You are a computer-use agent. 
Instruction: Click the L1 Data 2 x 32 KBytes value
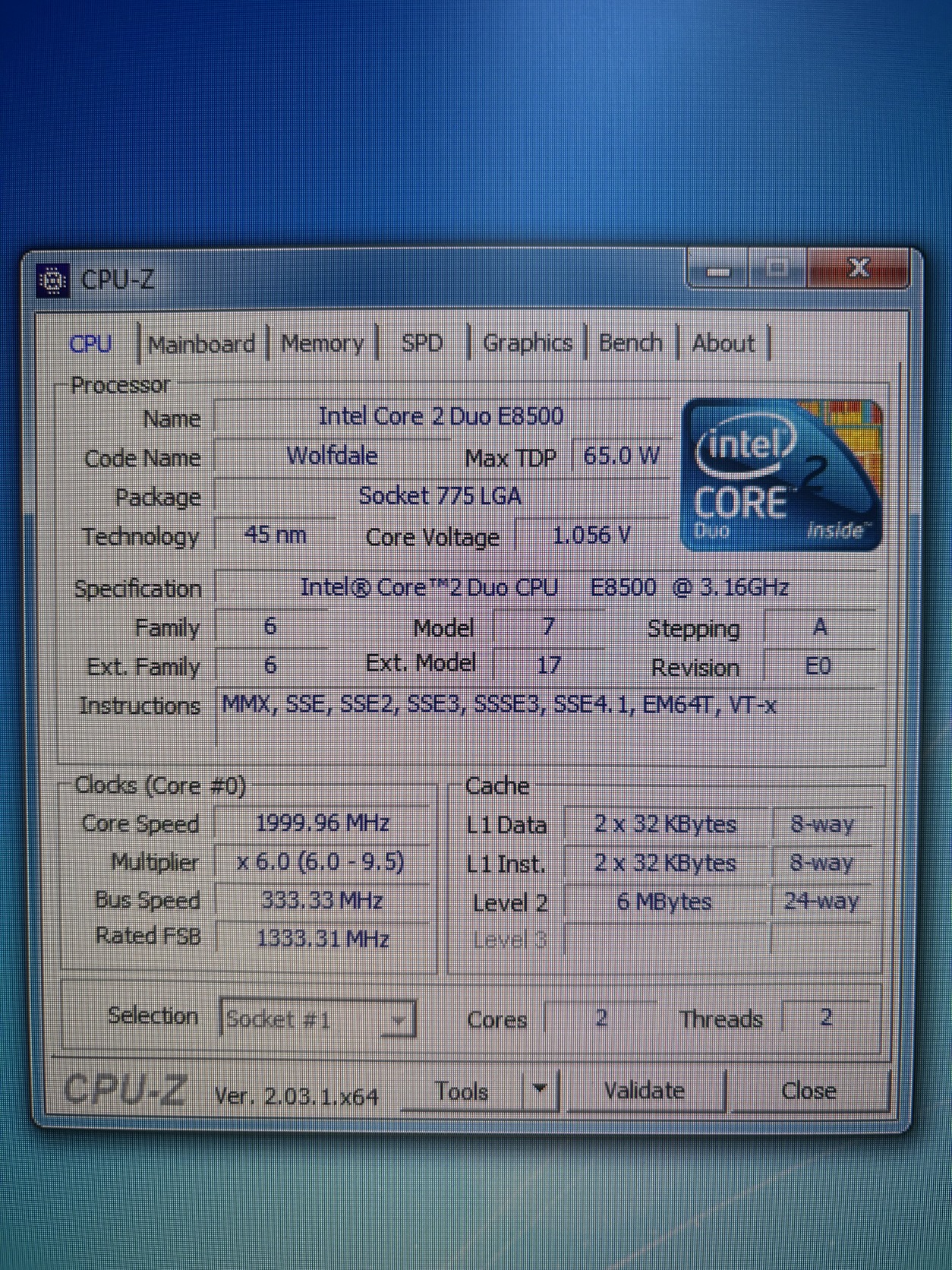665,825
